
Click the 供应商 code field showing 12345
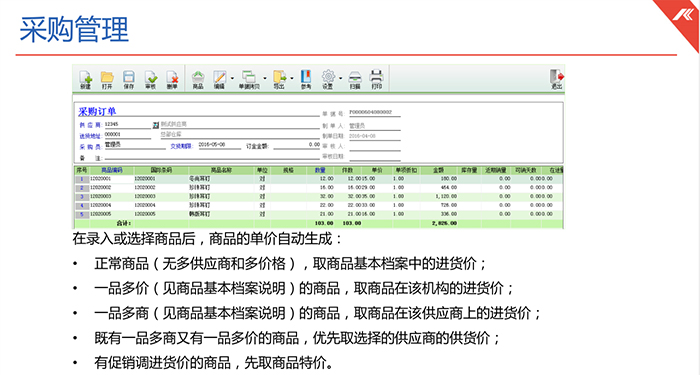coord(128,125)
